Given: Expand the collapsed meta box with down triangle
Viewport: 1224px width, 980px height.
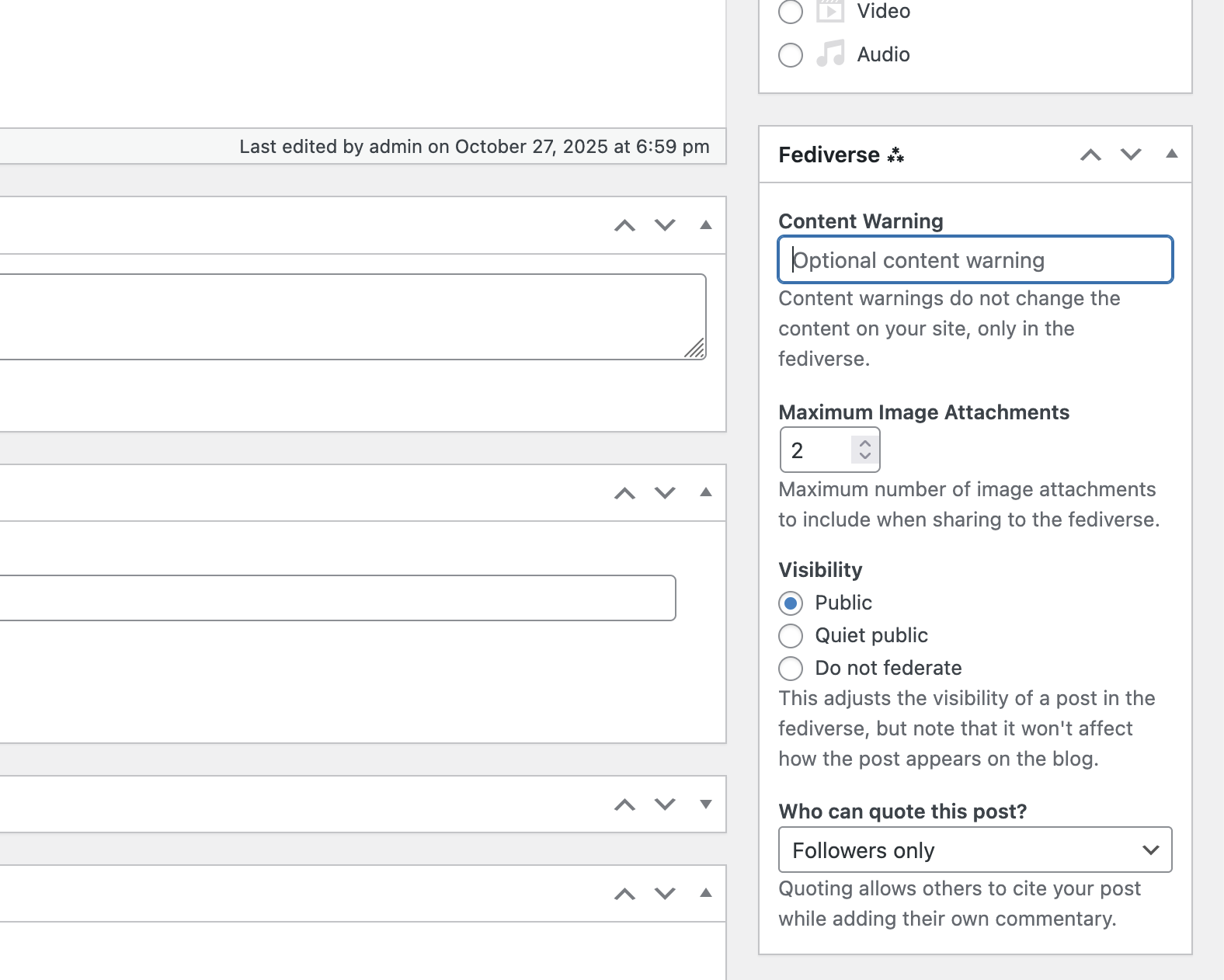Looking at the screenshot, I should click(x=705, y=805).
